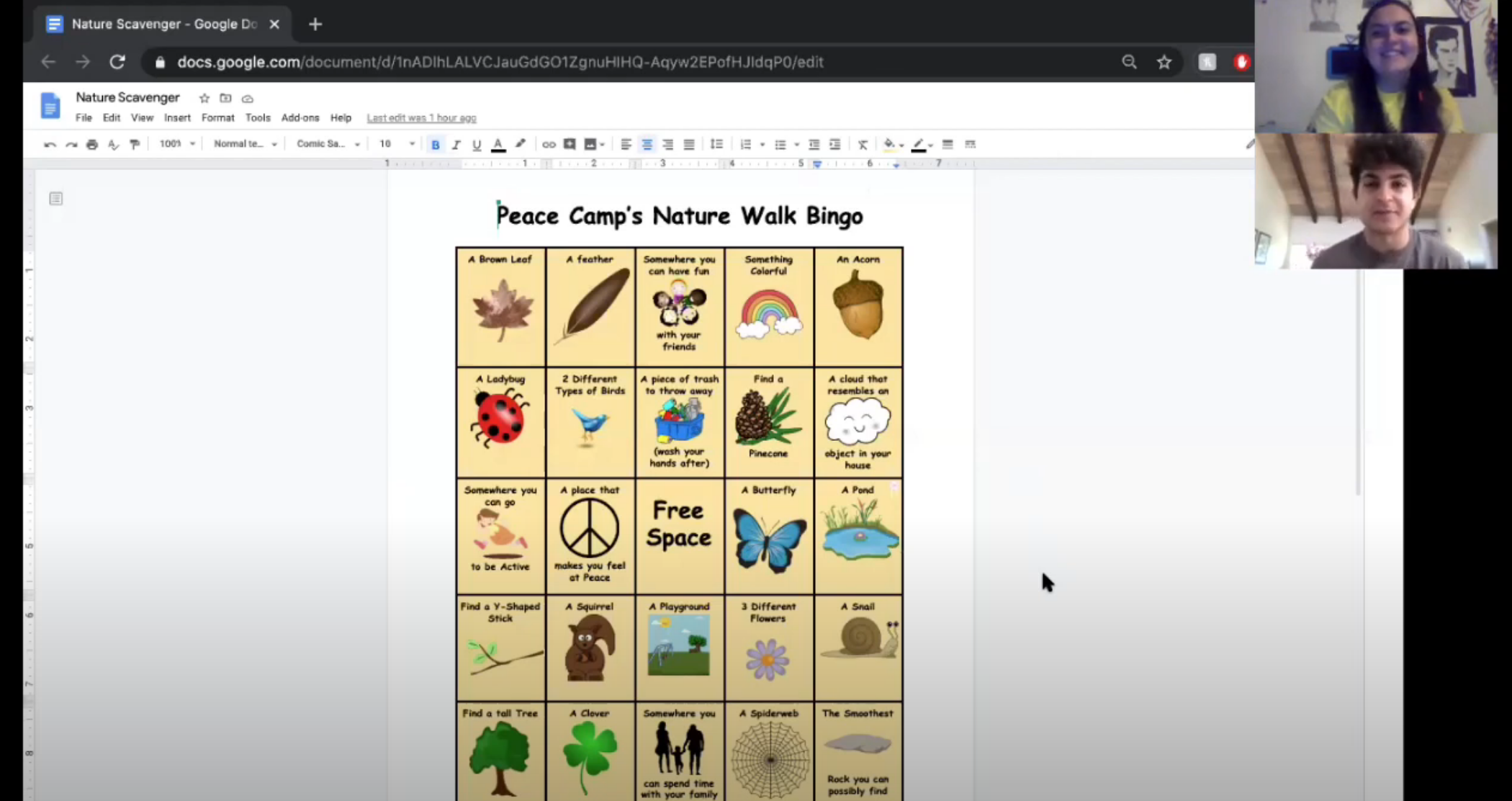
Task: Expand background color dropdown arrow
Action: coord(901,145)
